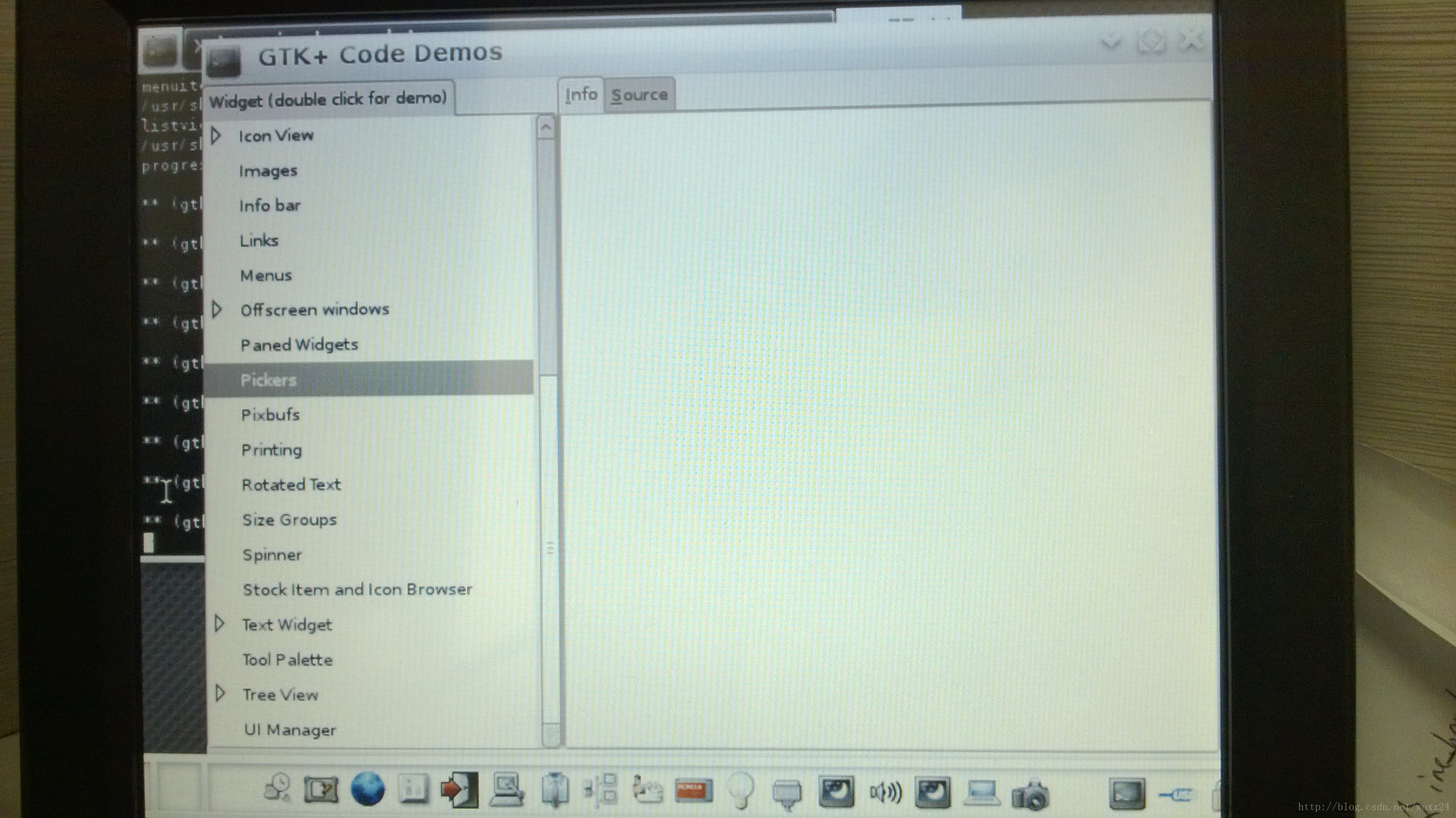This screenshot has width=1456, height=818.
Task: Switch to the Source tab
Action: coord(639,94)
